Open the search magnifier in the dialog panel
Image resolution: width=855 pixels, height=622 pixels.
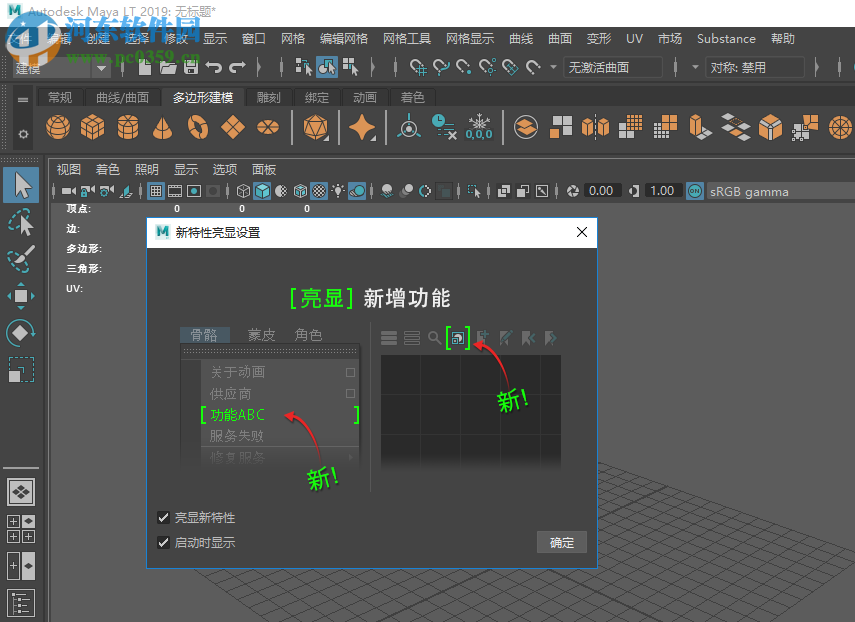[433, 338]
